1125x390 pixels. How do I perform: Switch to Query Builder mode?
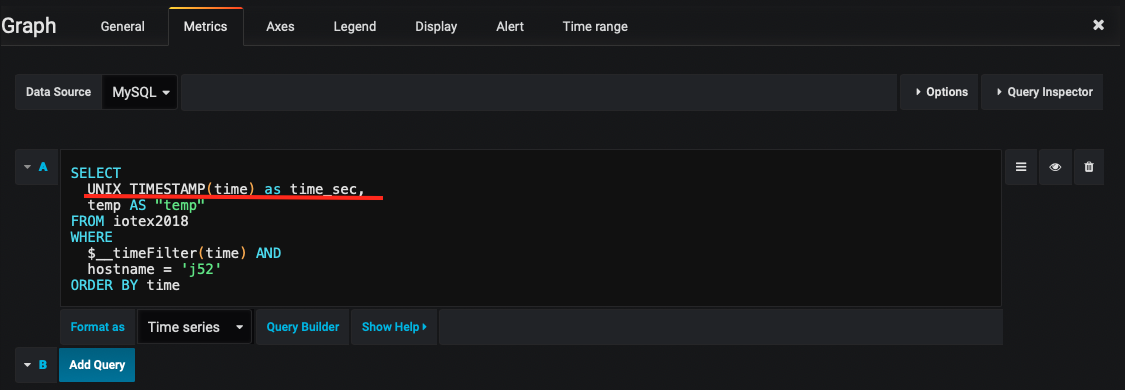pos(303,327)
